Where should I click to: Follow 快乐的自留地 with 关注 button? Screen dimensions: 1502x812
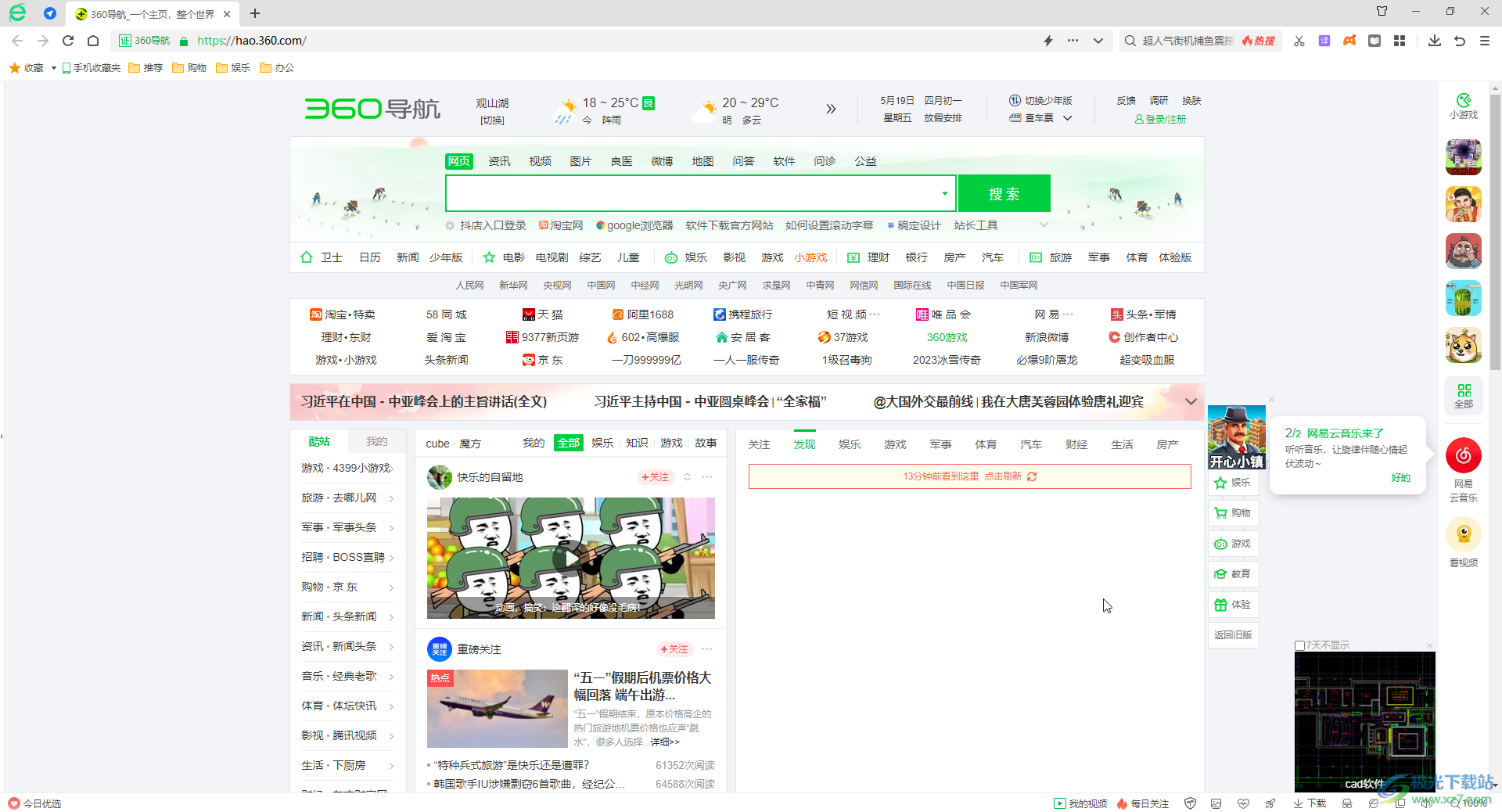656,477
